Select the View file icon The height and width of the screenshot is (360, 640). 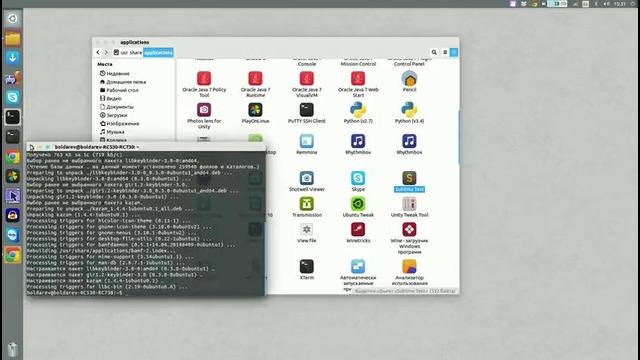coord(307,229)
